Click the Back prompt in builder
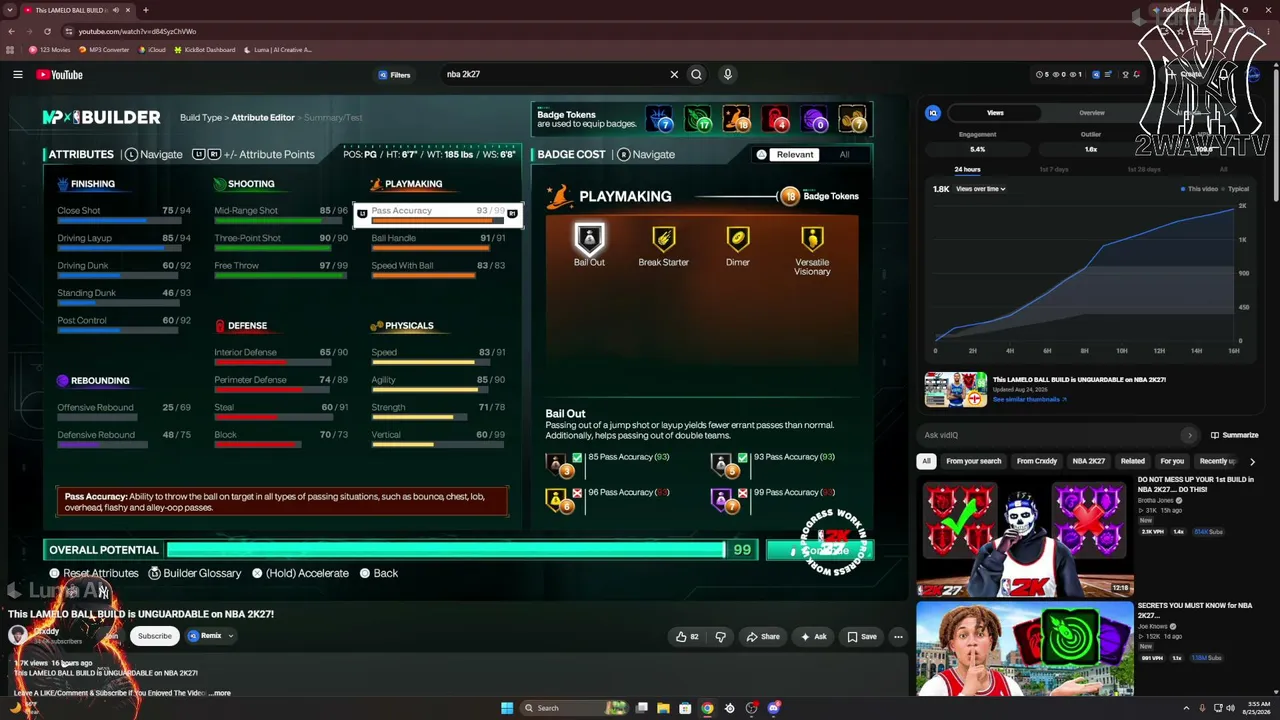The height and width of the screenshot is (720, 1280). coord(378,573)
